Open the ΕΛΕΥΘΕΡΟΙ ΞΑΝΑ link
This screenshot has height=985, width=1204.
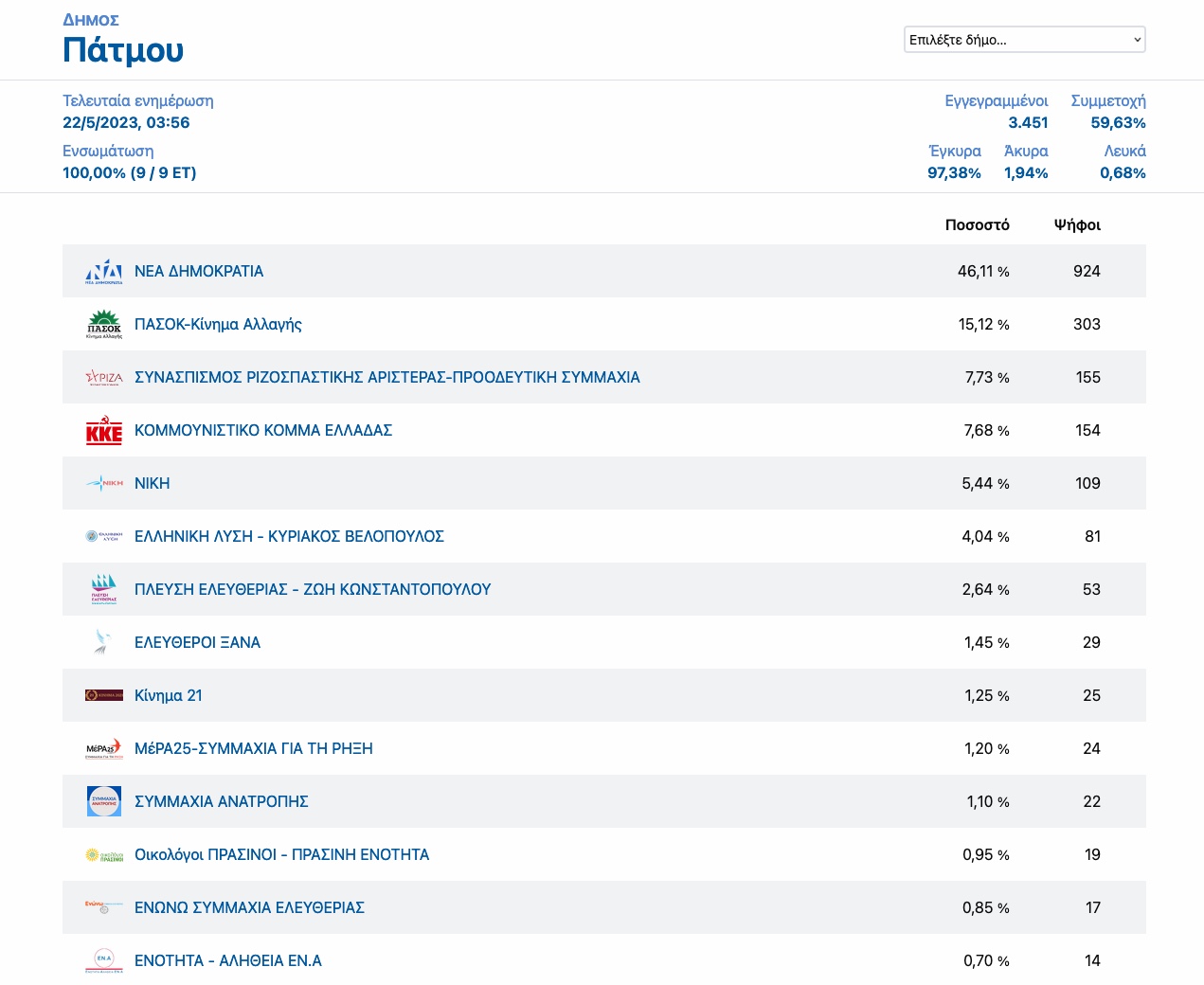tap(197, 642)
